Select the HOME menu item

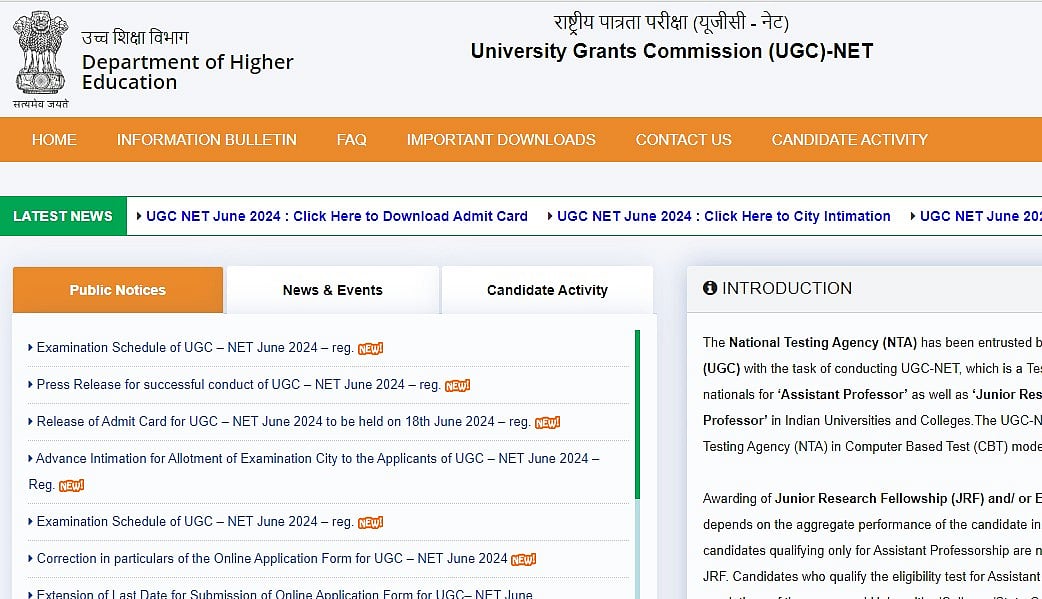click(x=54, y=140)
